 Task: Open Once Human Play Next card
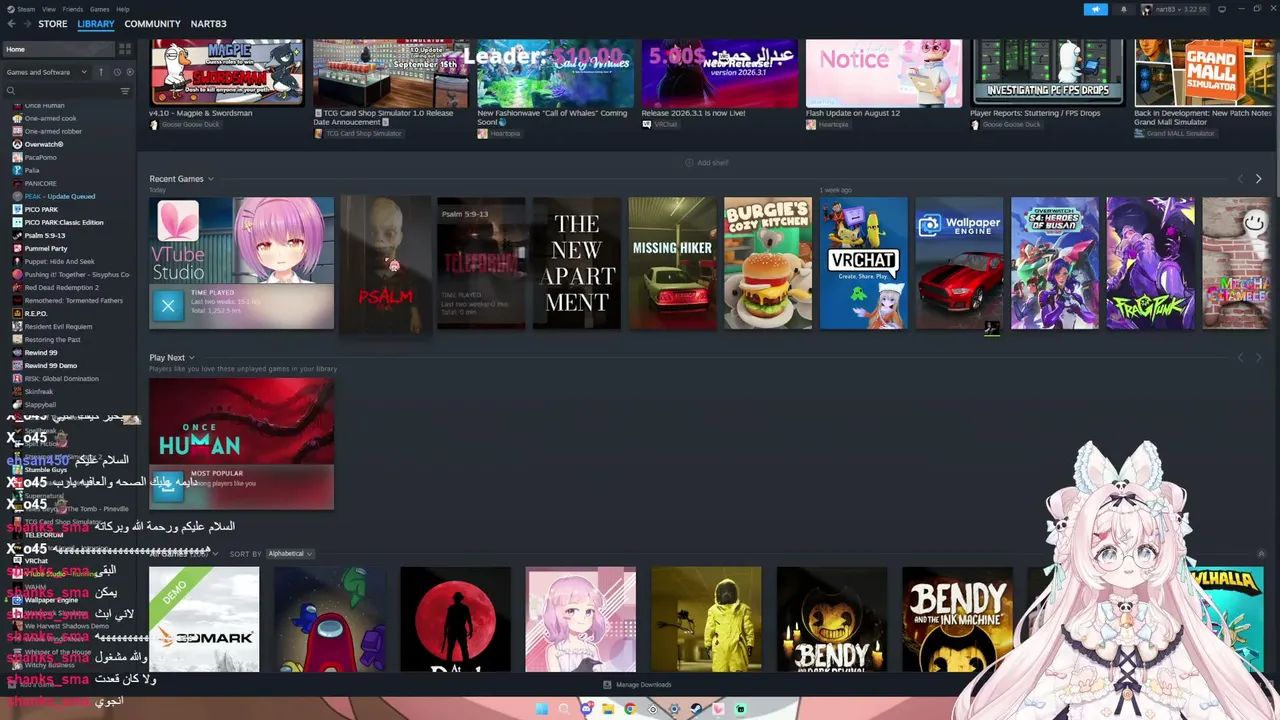coord(242,444)
